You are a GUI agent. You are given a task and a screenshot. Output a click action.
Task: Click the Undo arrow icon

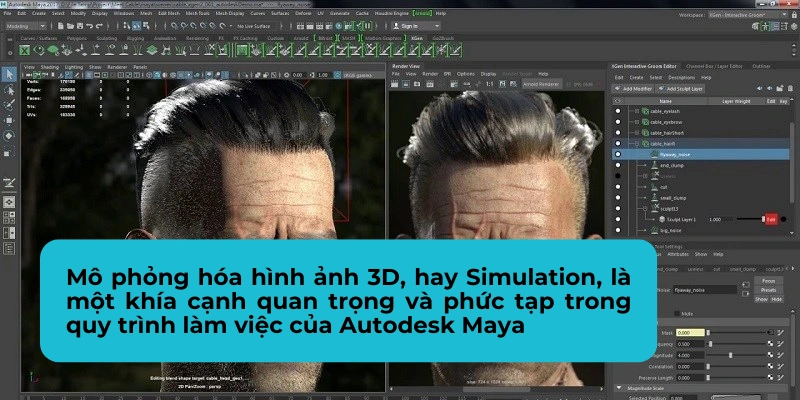pos(90,26)
